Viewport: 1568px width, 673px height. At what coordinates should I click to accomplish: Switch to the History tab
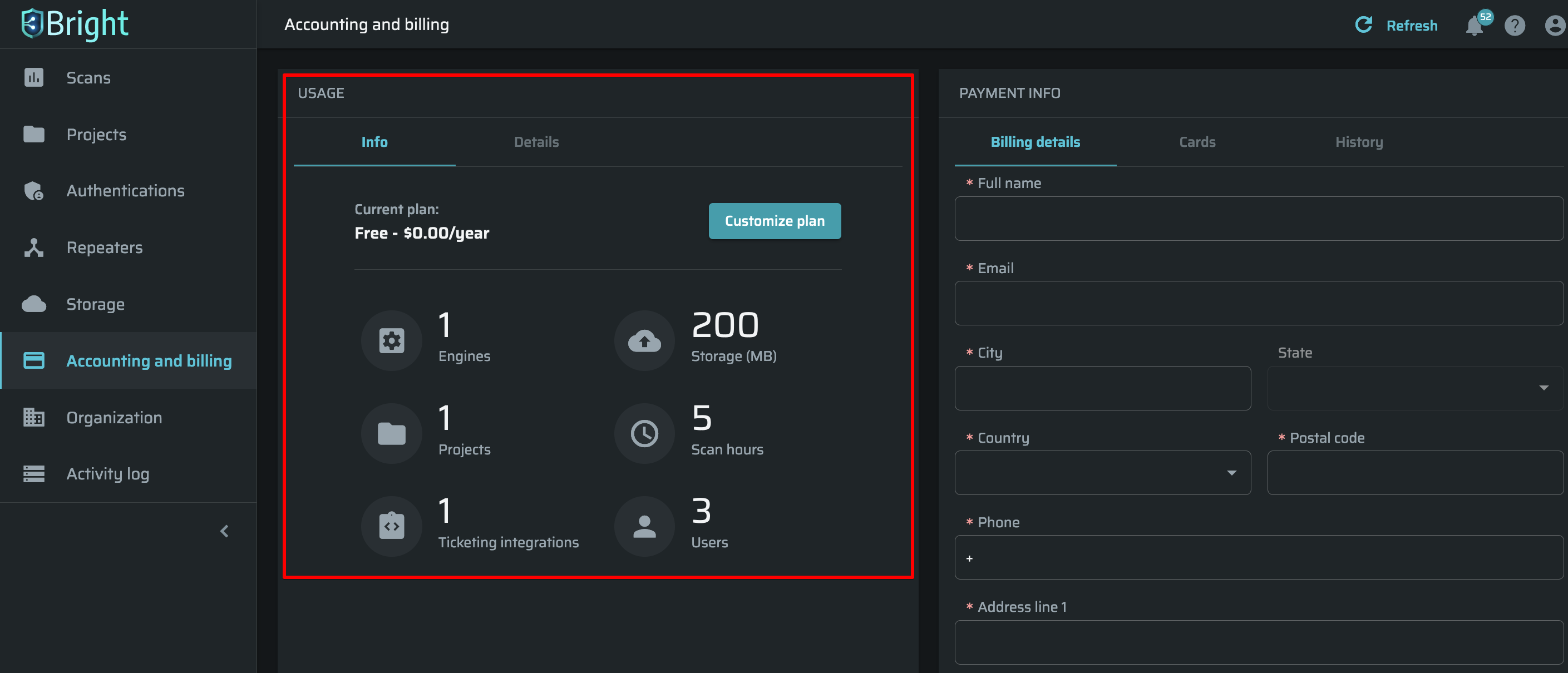(x=1359, y=142)
